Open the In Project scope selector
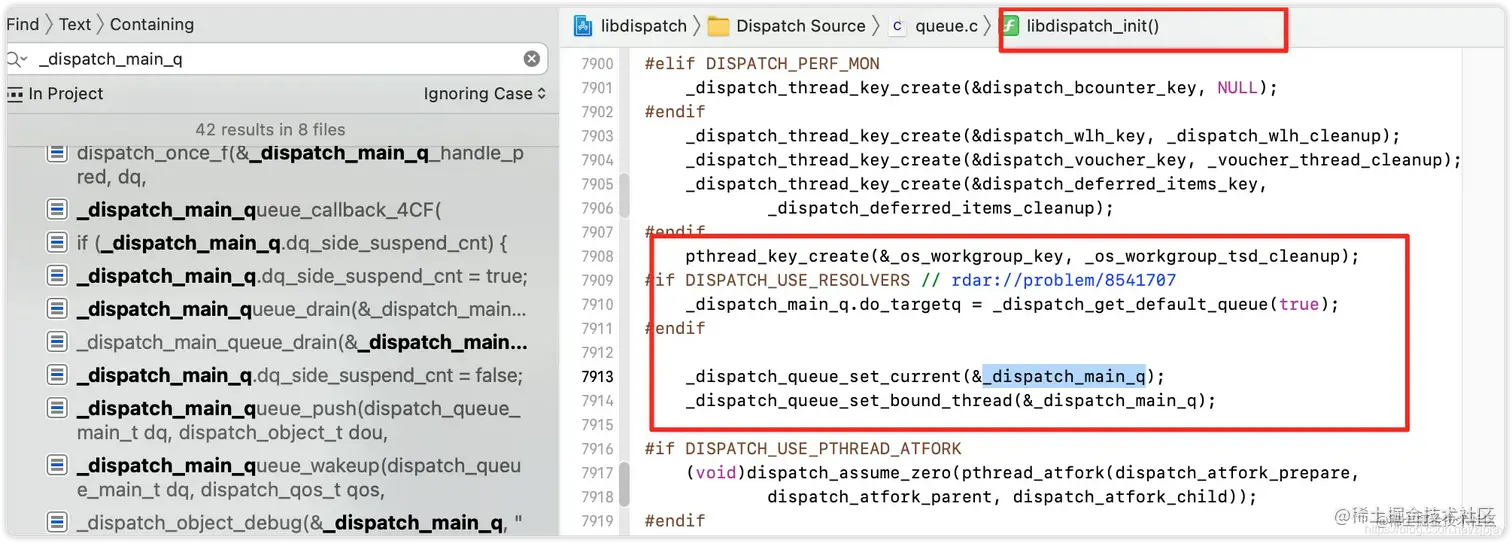Viewport: 1512px width, 543px height. tap(55, 94)
